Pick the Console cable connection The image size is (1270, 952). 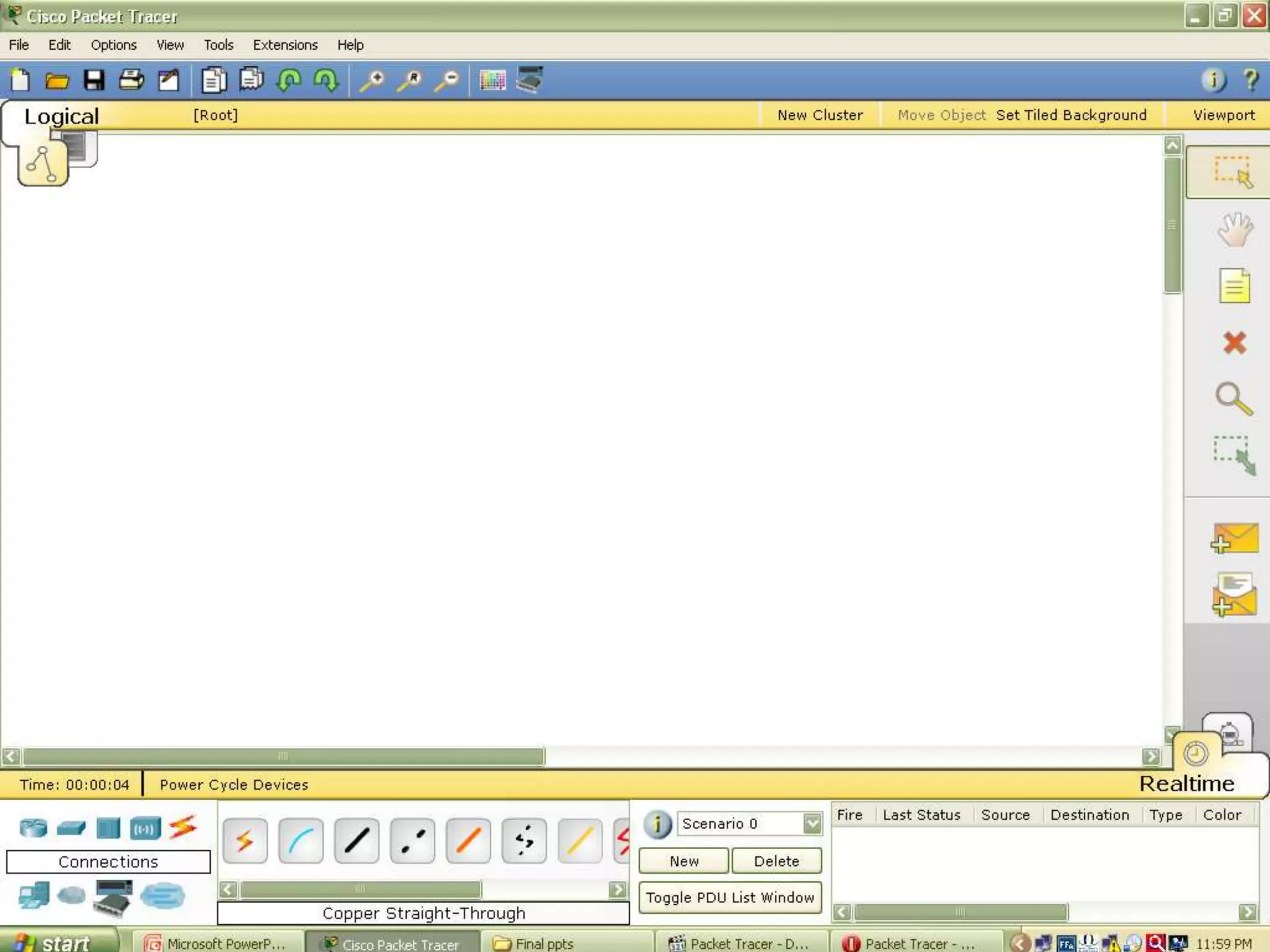(301, 841)
